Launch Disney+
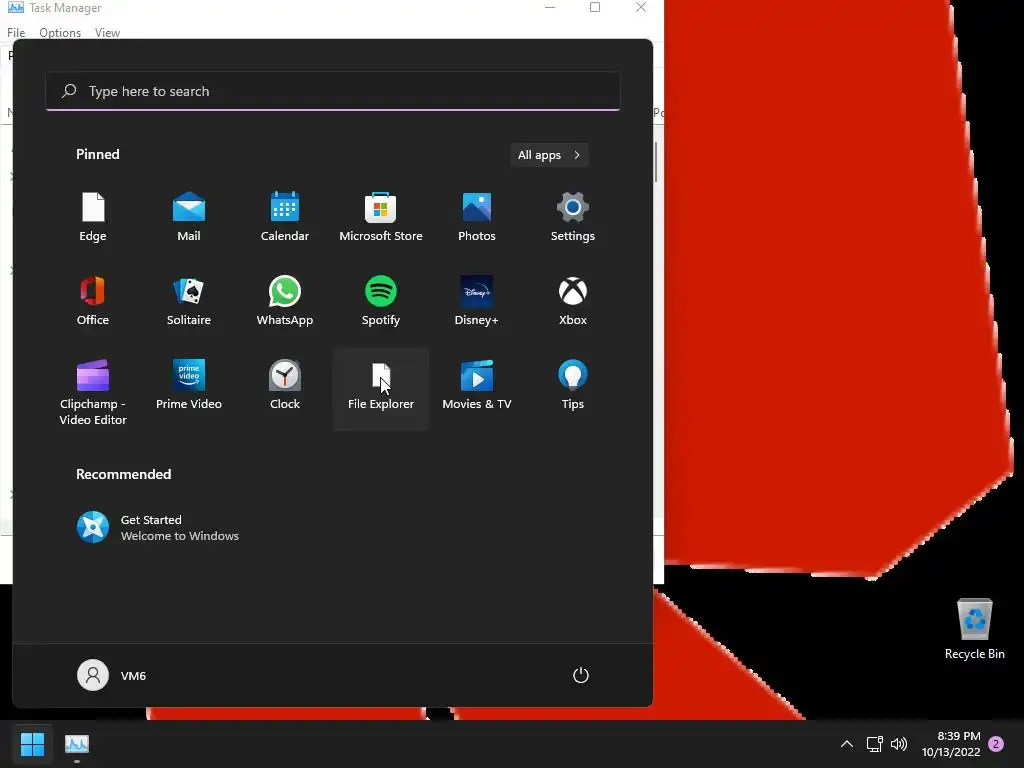1024x768 pixels. (x=477, y=301)
